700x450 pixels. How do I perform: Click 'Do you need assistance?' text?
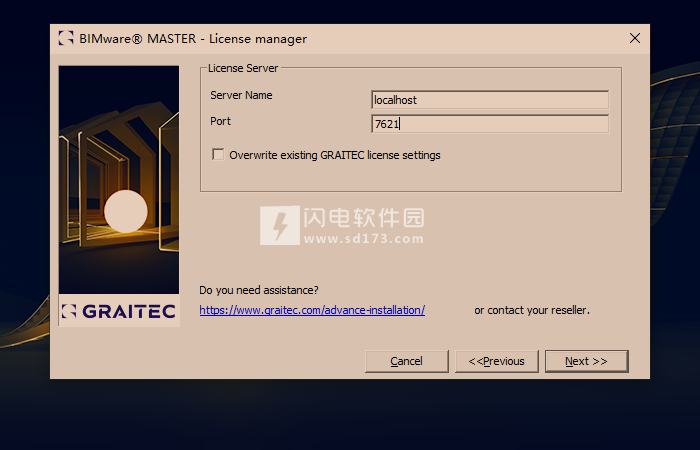(x=259, y=290)
